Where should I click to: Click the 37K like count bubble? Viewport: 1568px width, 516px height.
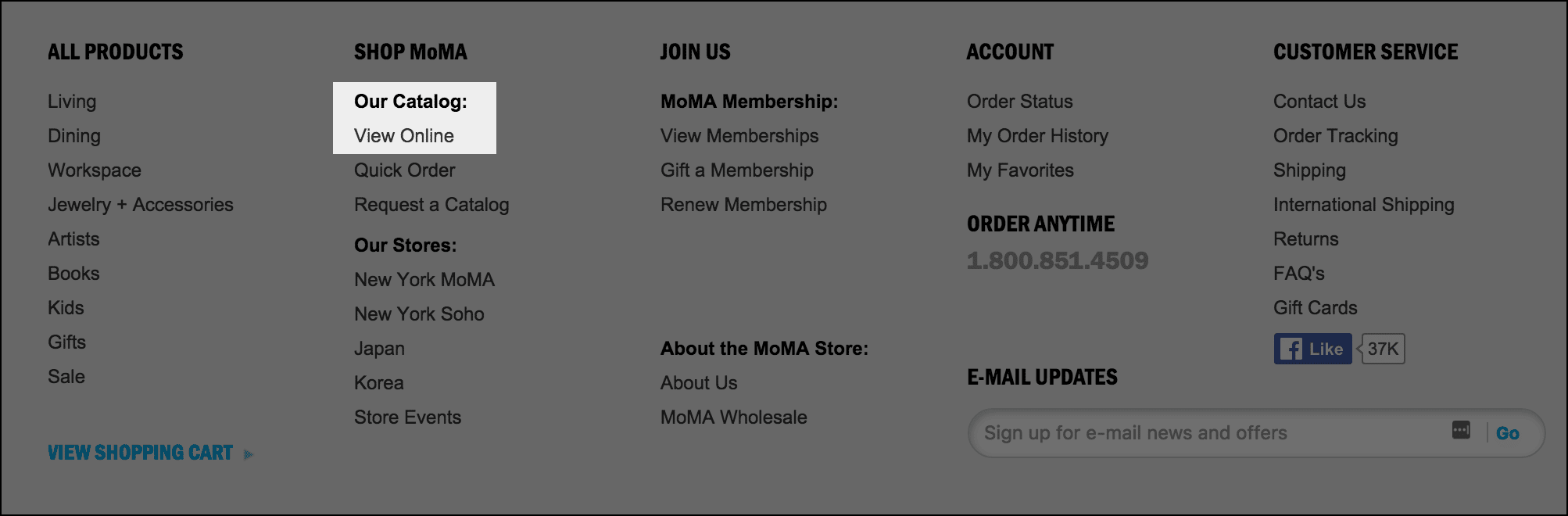1383,349
